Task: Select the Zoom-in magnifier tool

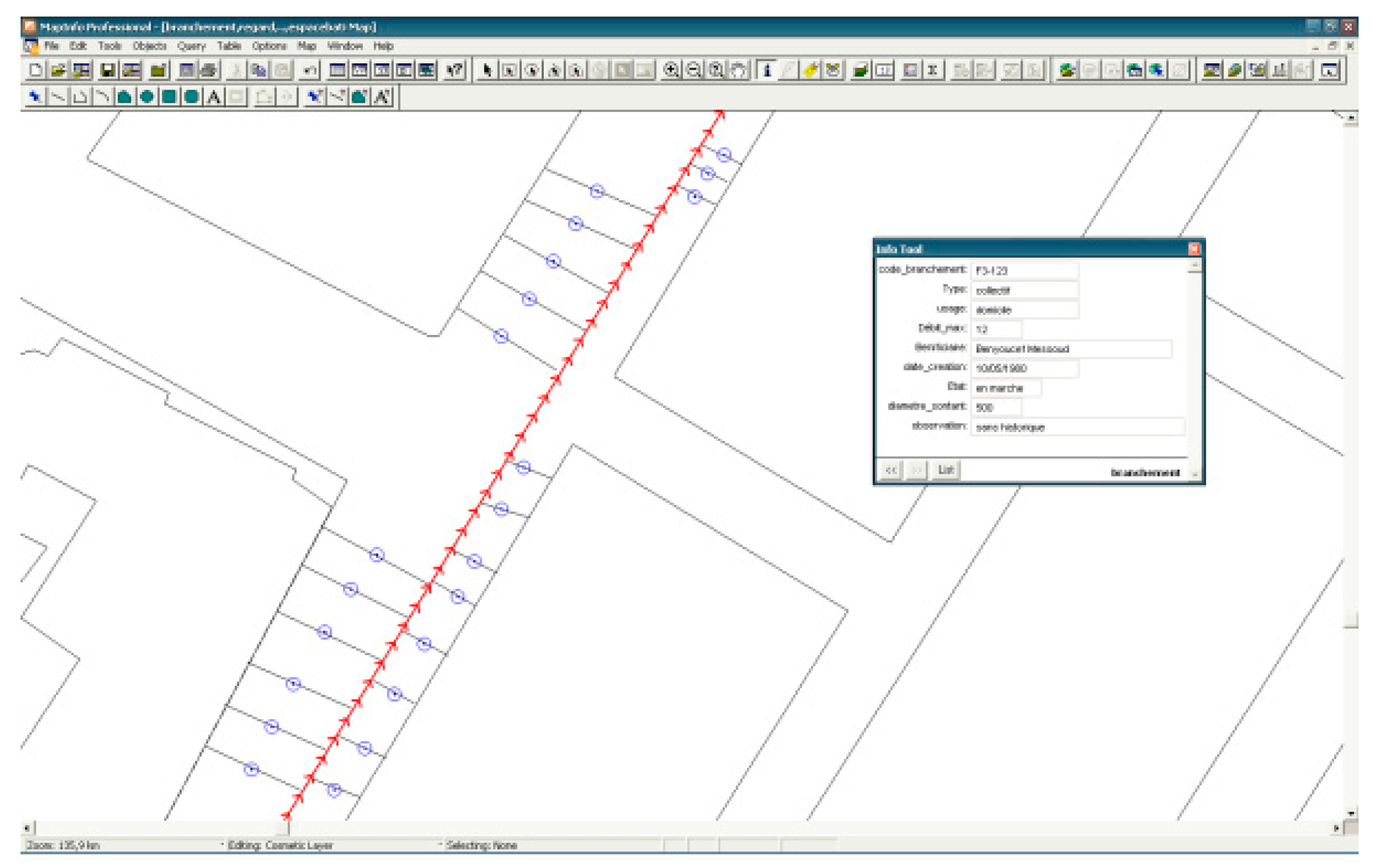Action: tap(670, 71)
